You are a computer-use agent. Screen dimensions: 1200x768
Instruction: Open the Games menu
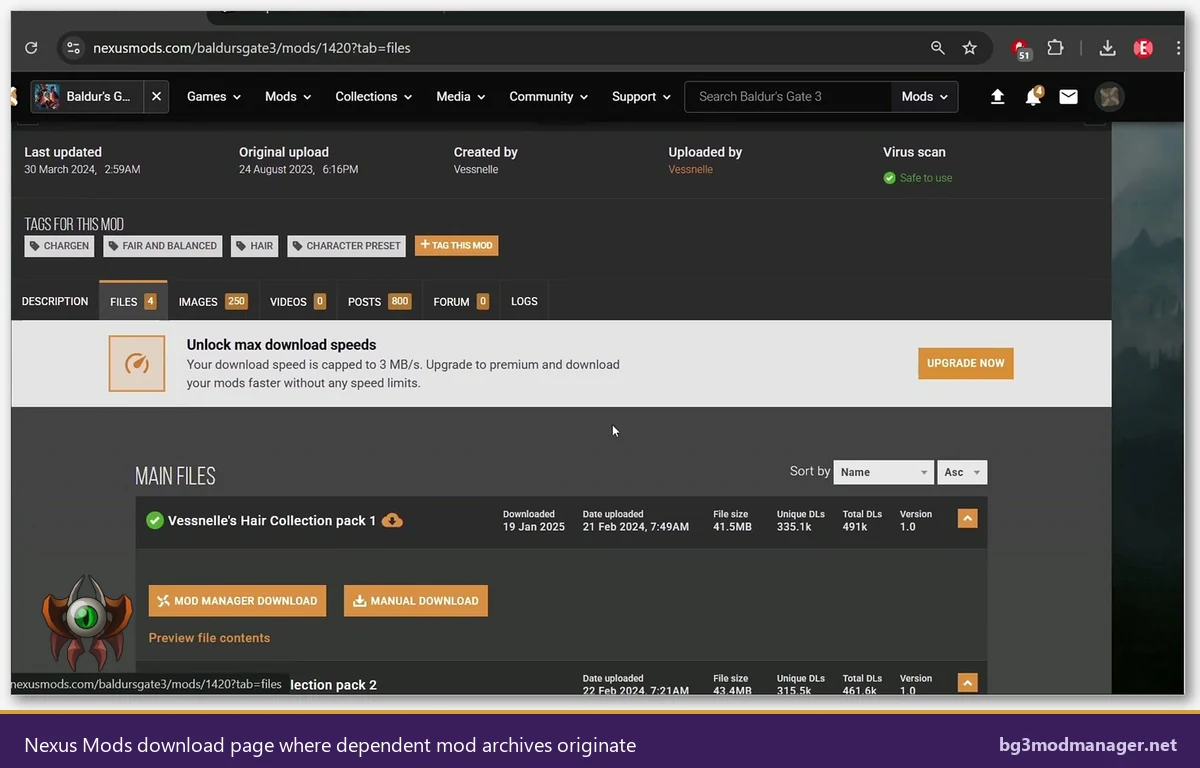[x=214, y=97]
